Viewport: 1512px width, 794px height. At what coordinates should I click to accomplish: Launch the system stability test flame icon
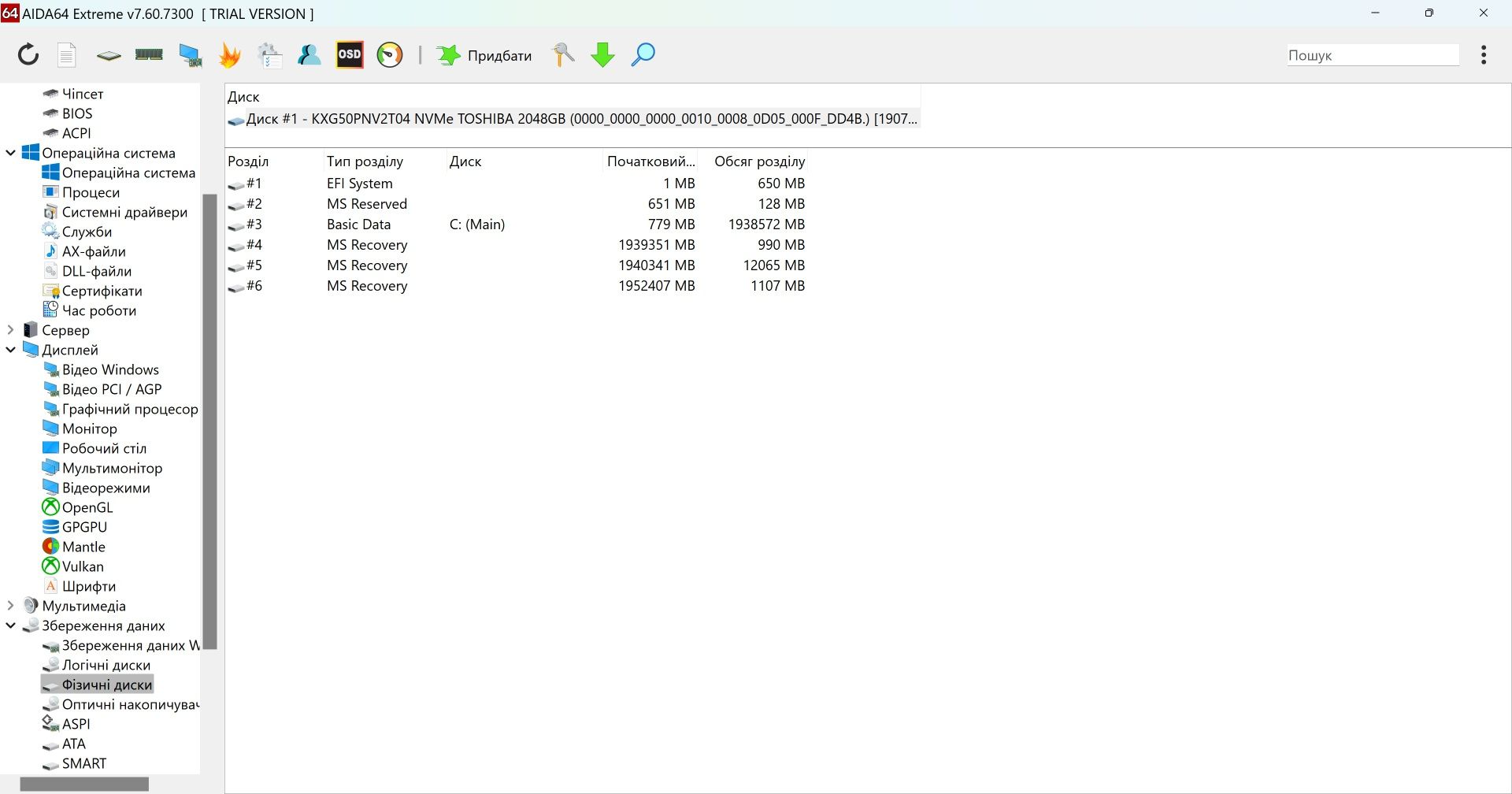click(x=230, y=55)
